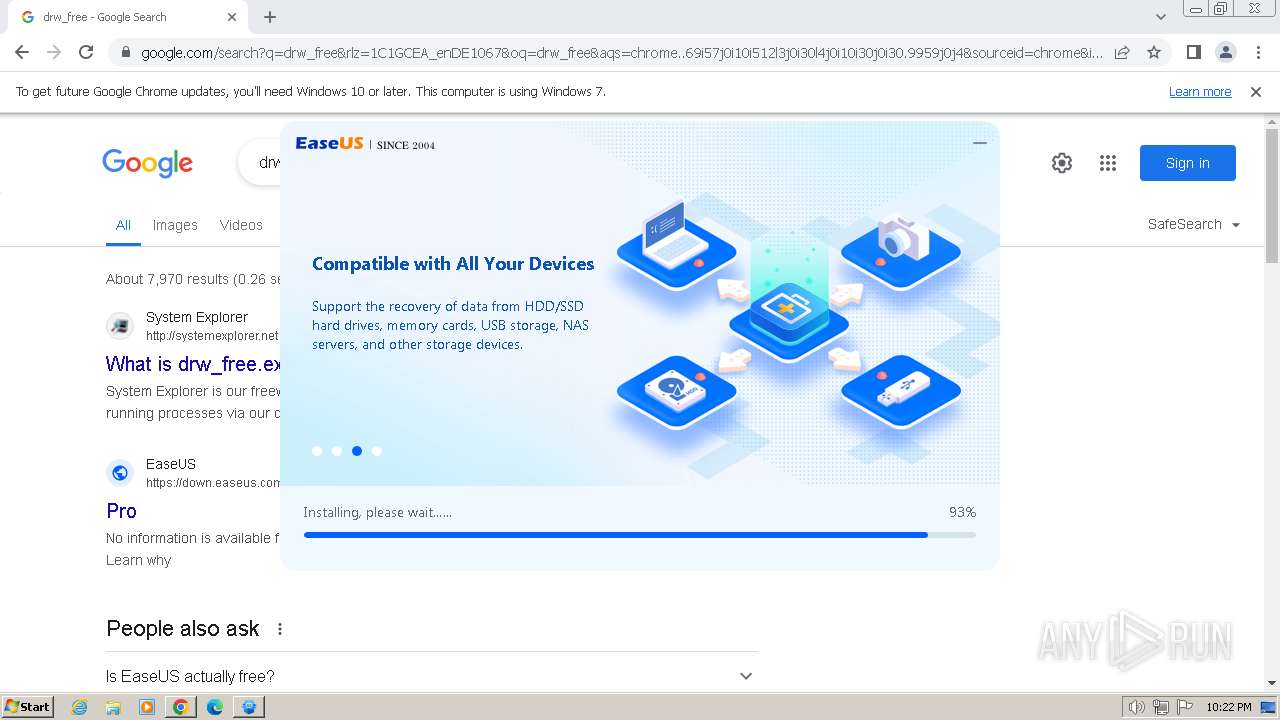Go back with the browser back arrow
Image resolution: width=1280 pixels, height=720 pixels.
coord(22,52)
